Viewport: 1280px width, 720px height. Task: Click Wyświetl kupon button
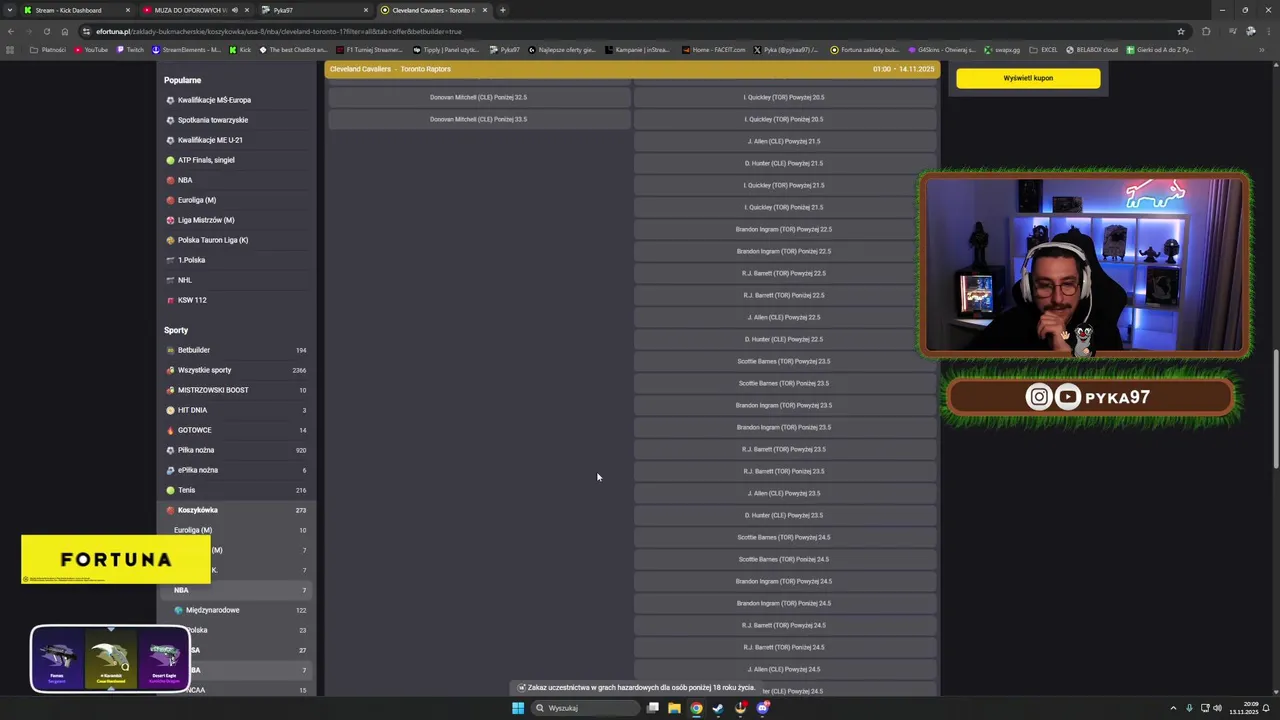coord(1028,78)
